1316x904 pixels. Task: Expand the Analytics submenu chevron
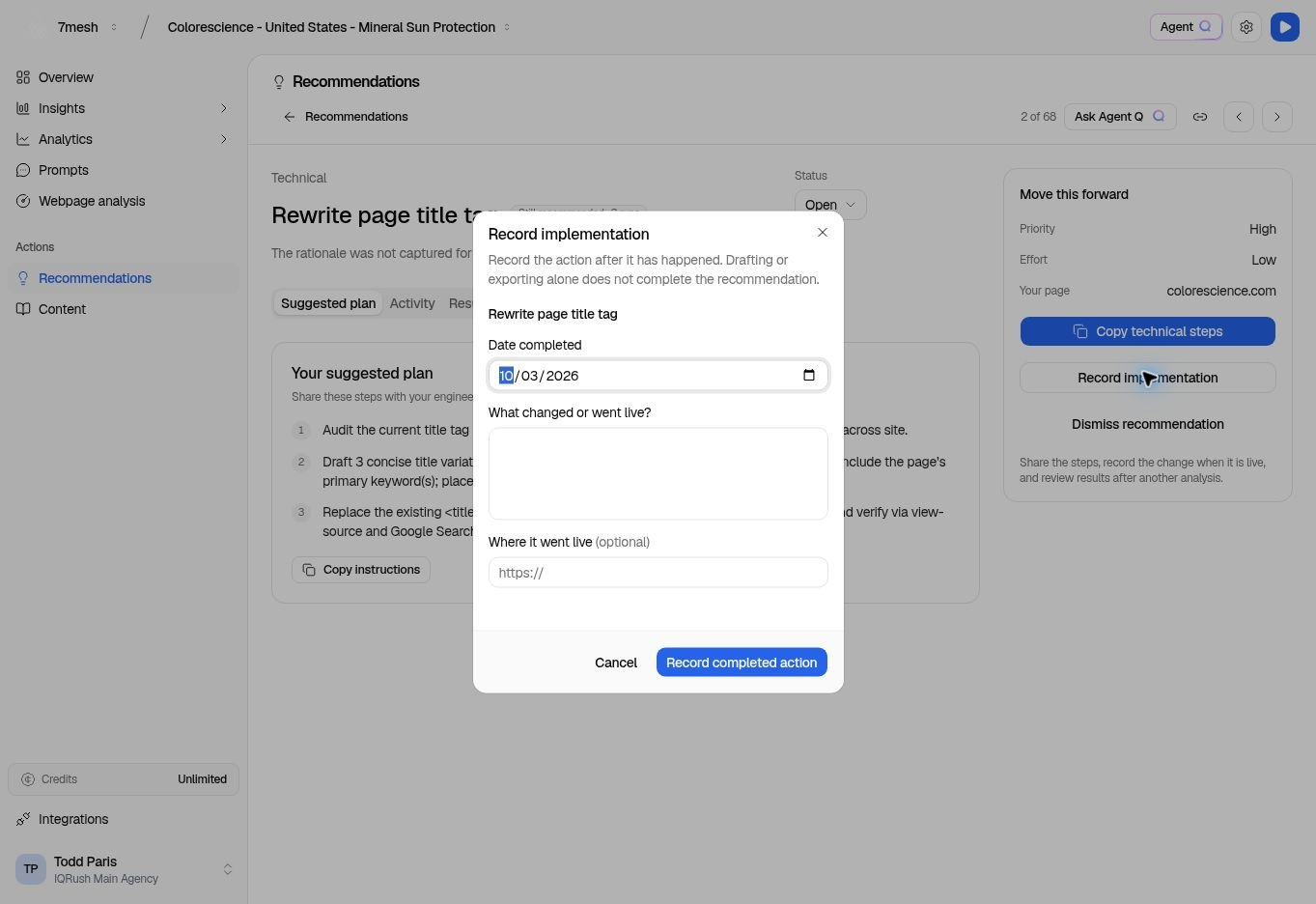point(223,139)
